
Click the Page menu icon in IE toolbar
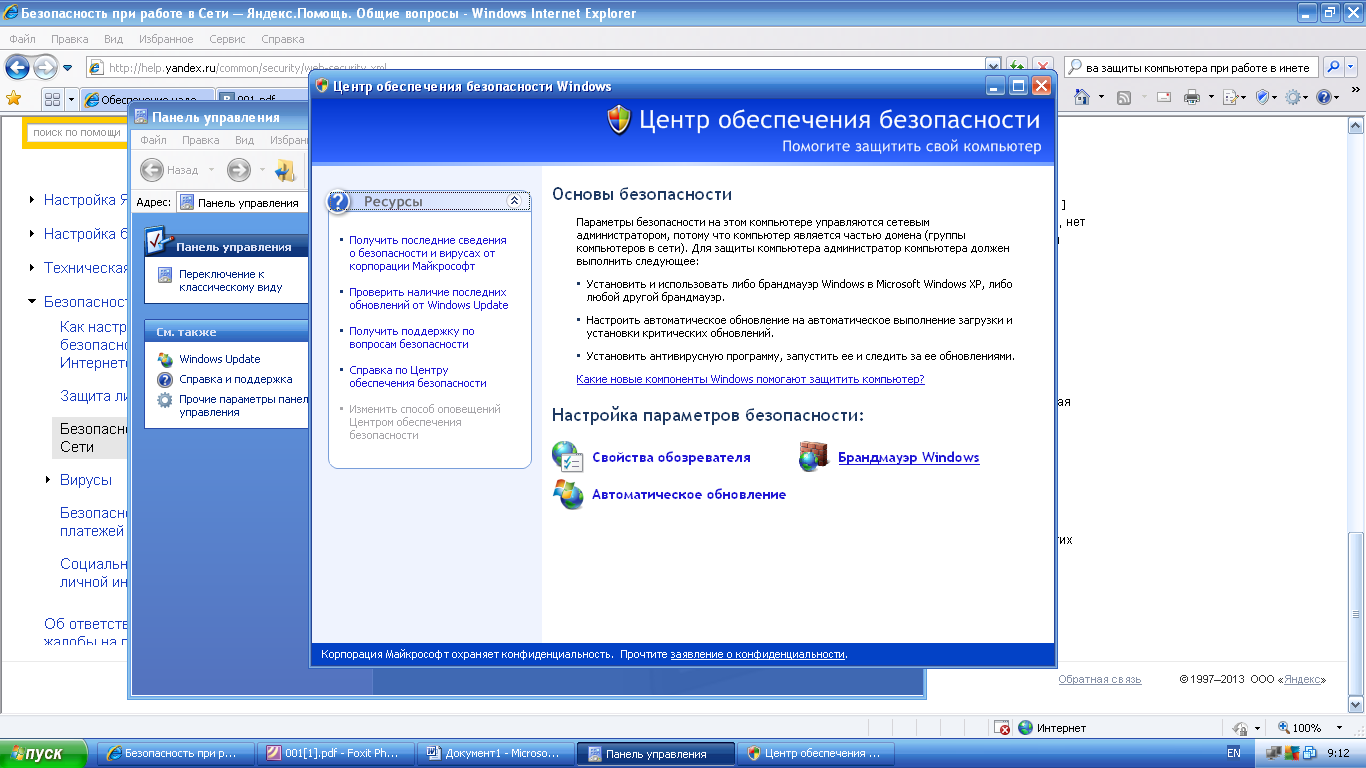(1230, 97)
